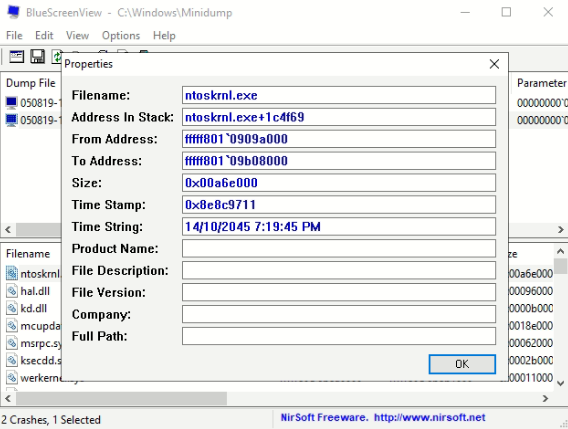Screen dimensions: 568x429
Task: Sort by Dump File column header
Action: (32, 83)
